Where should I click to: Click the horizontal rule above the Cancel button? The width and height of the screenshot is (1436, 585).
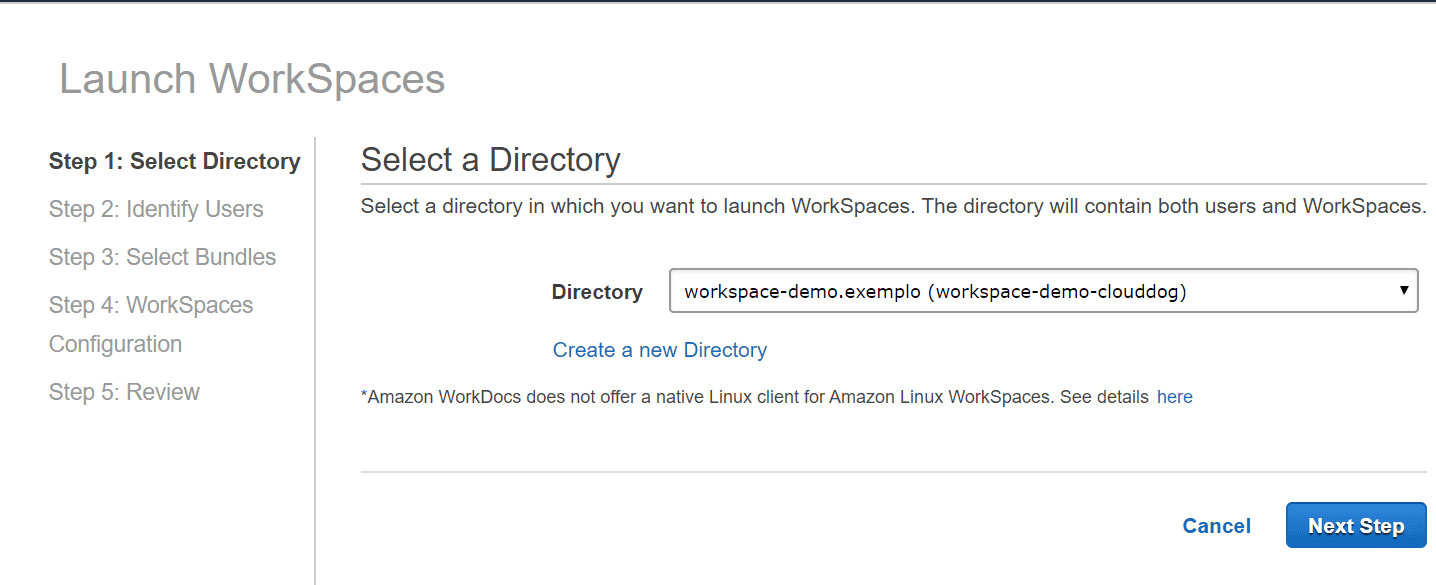click(x=893, y=471)
